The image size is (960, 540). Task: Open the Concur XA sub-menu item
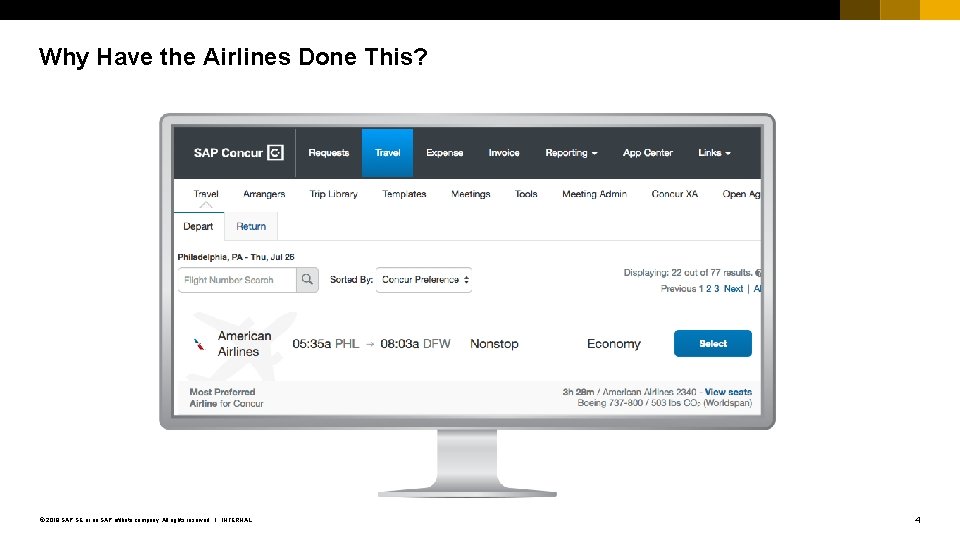coord(675,194)
